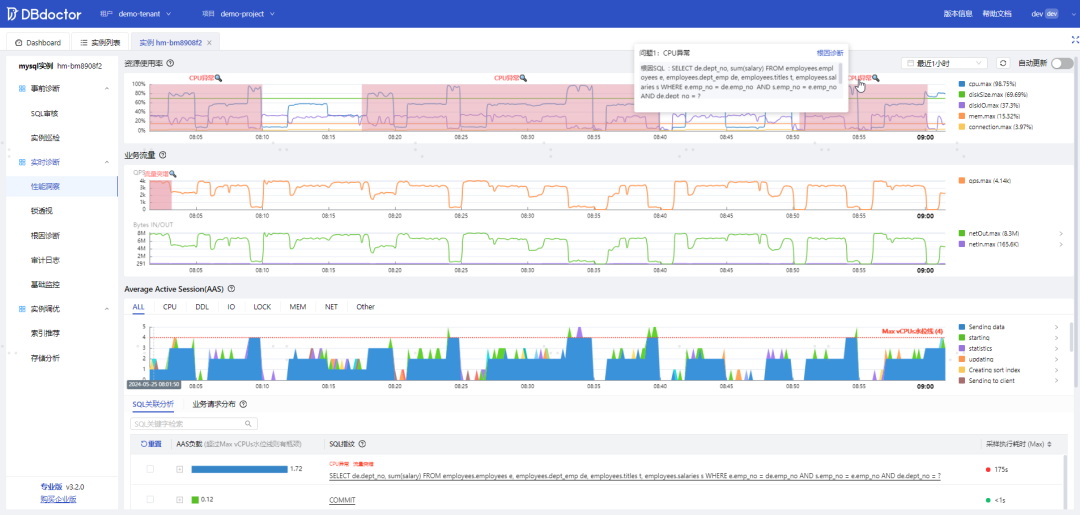
Task: Click the 重置 button
Action: point(151,444)
